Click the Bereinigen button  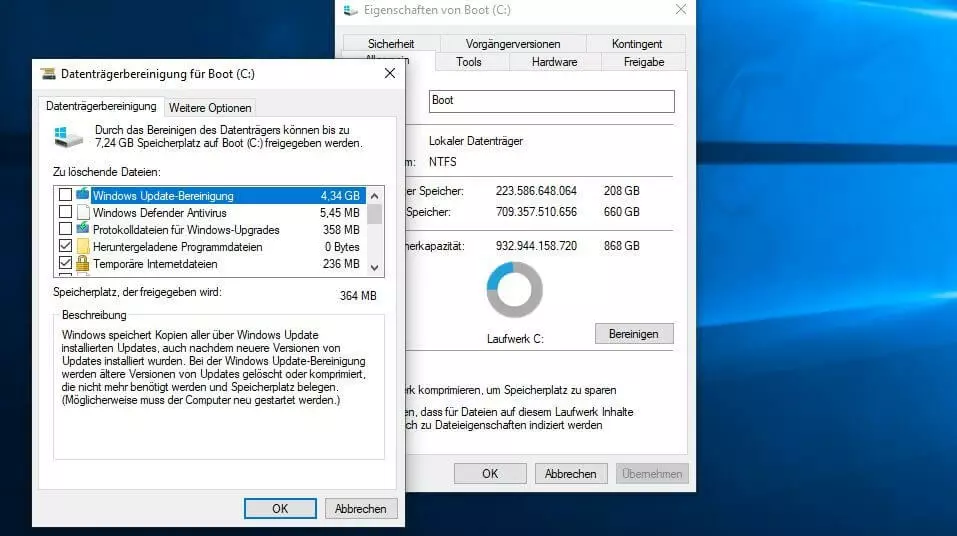pyautogui.click(x=634, y=334)
